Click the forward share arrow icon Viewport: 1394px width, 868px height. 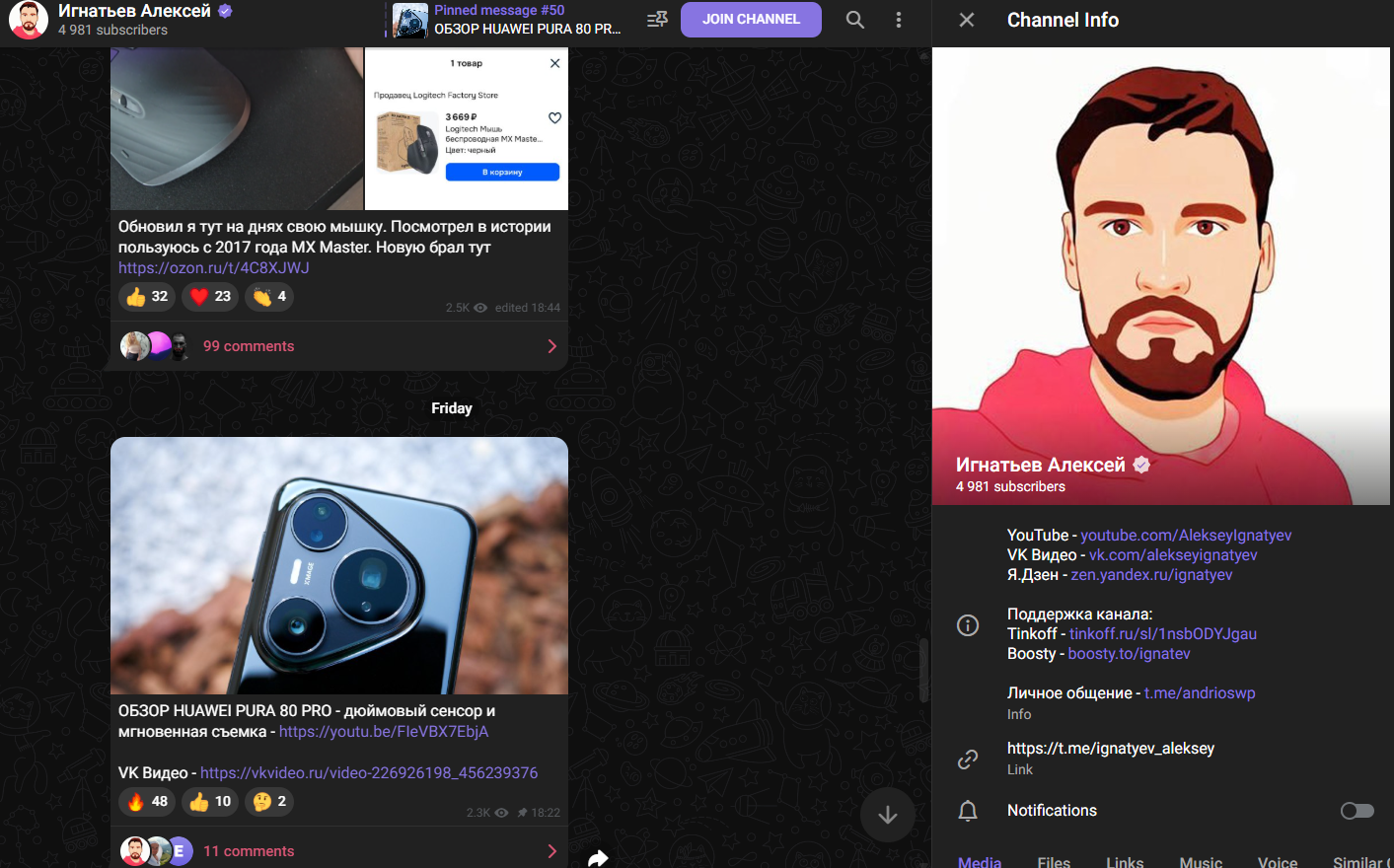[x=598, y=858]
